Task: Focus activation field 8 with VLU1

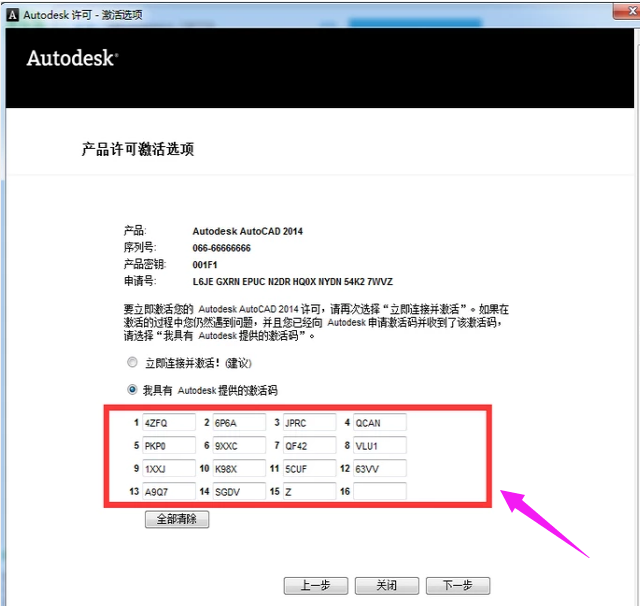Action: click(x=379, y=446)
